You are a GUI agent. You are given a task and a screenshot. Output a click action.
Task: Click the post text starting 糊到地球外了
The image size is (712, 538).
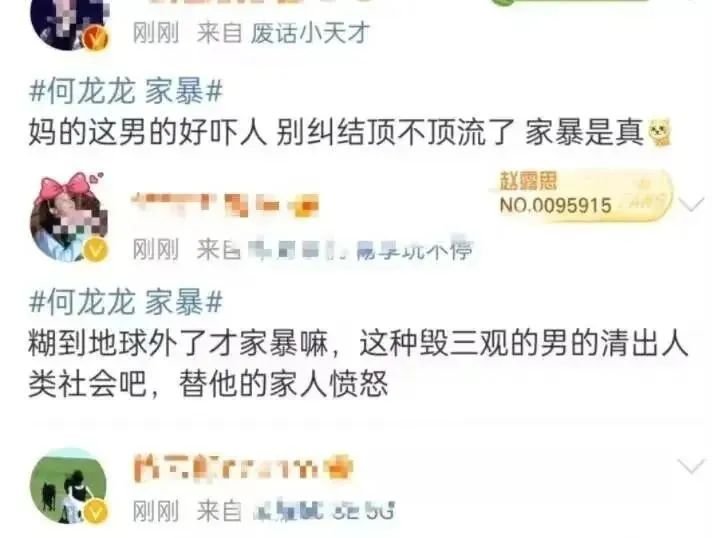(358, 364)
